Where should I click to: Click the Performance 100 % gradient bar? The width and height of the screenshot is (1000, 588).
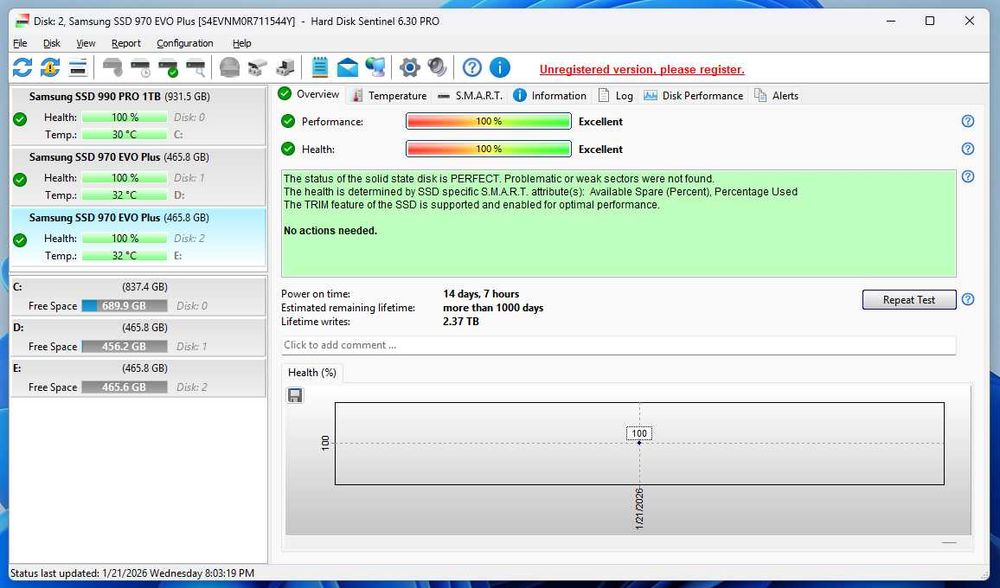tap(489, 121)
